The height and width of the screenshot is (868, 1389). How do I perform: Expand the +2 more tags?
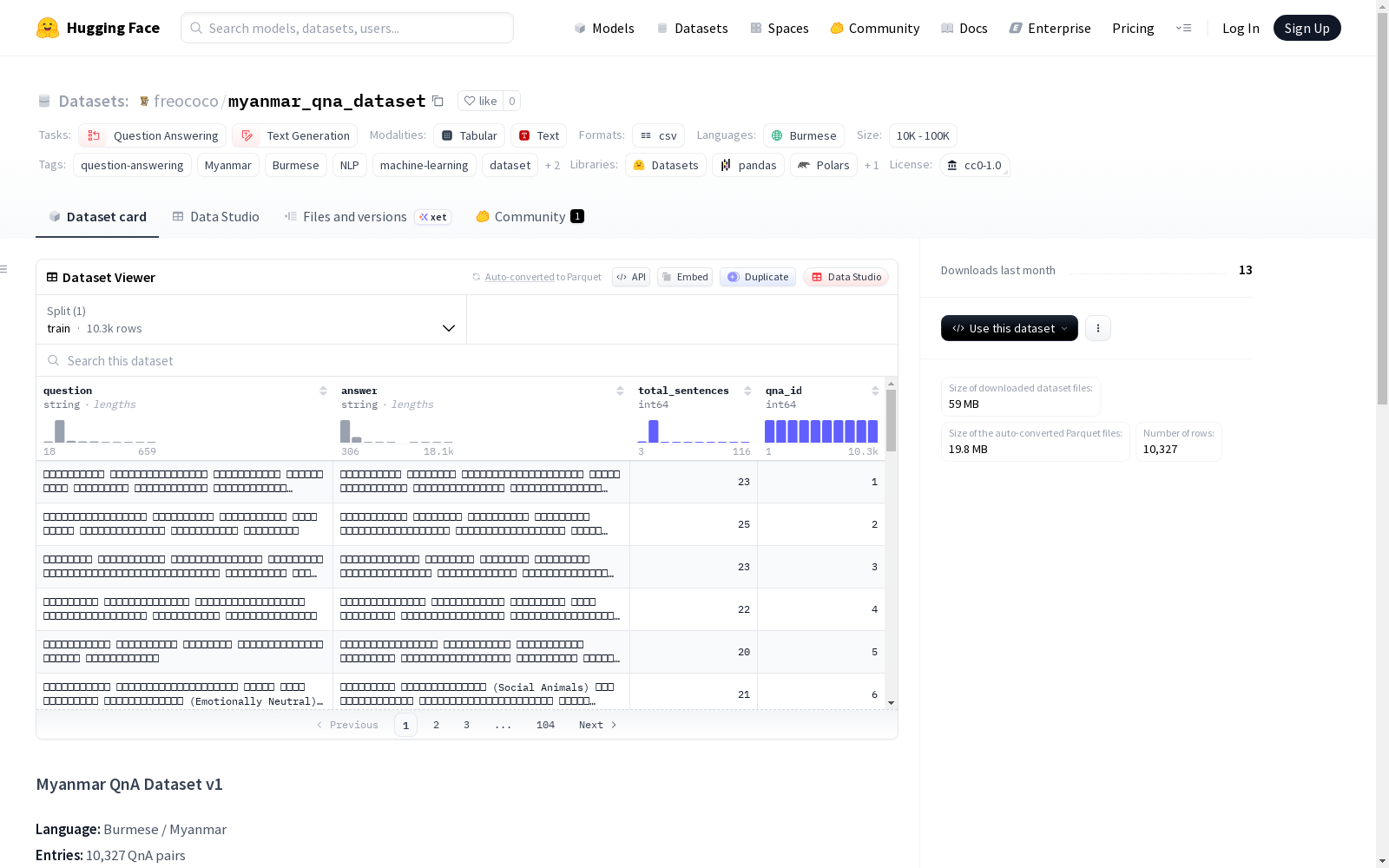click(552, 165)
